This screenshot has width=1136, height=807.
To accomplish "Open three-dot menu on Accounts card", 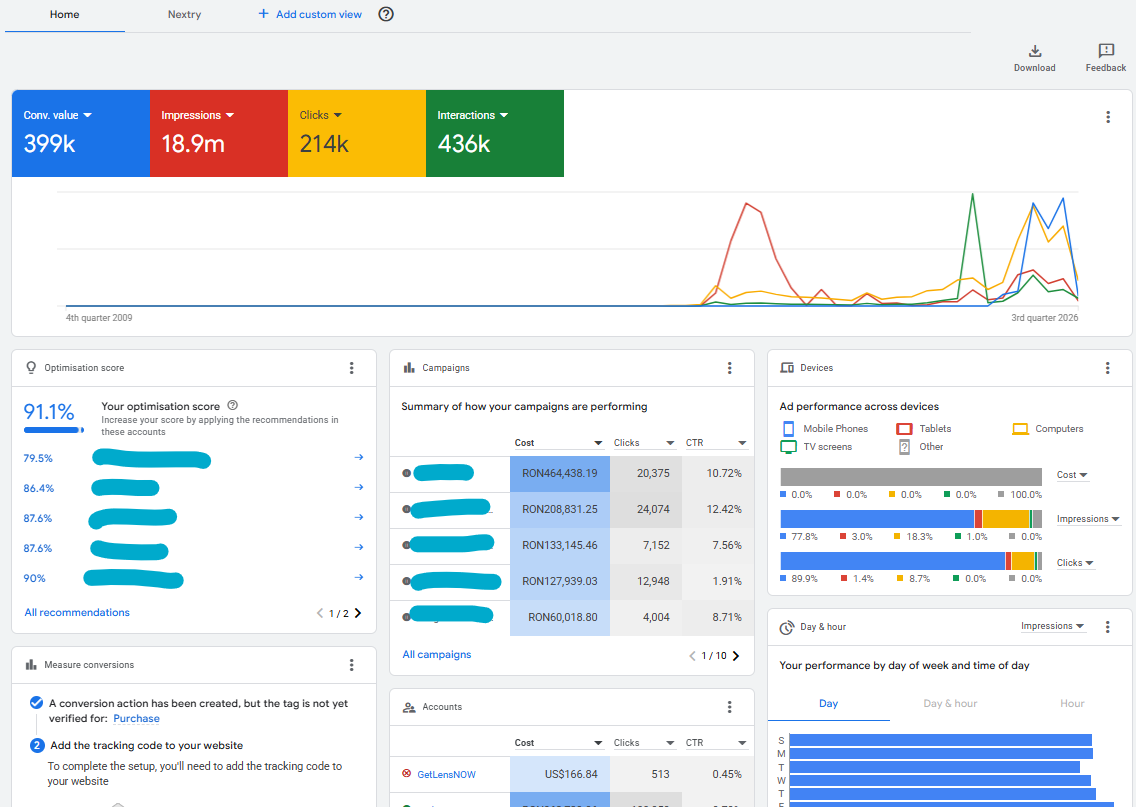I will (730, 707).
